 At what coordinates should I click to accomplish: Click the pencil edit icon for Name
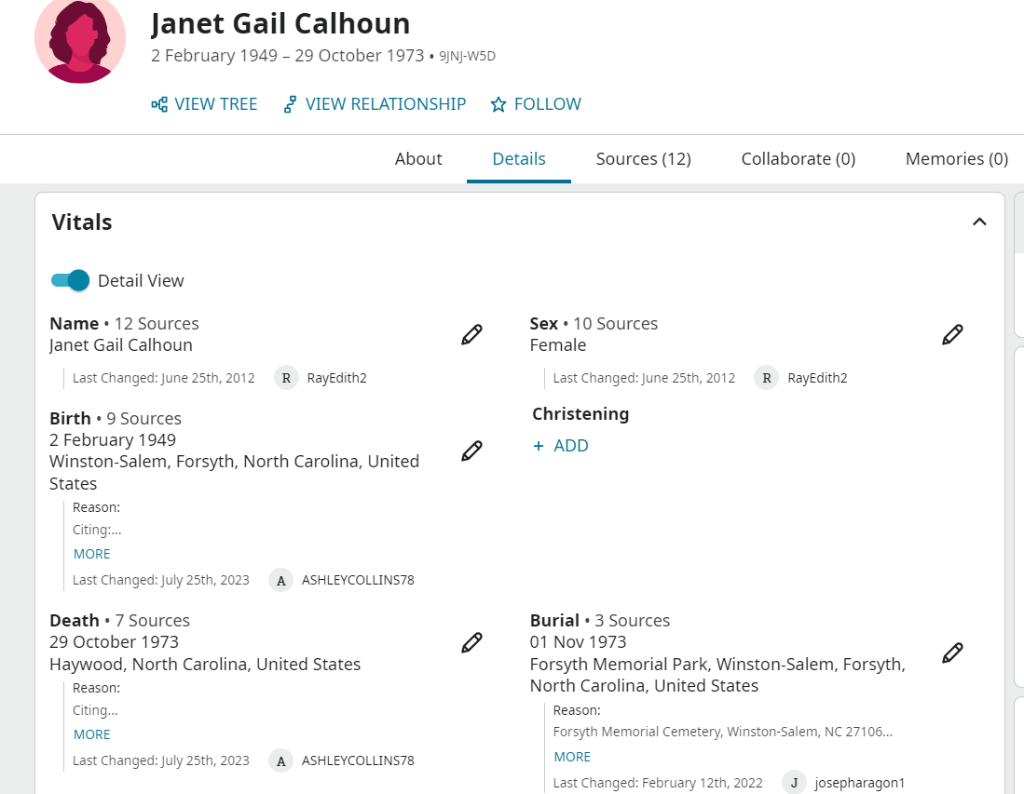(x=472, y=335)
